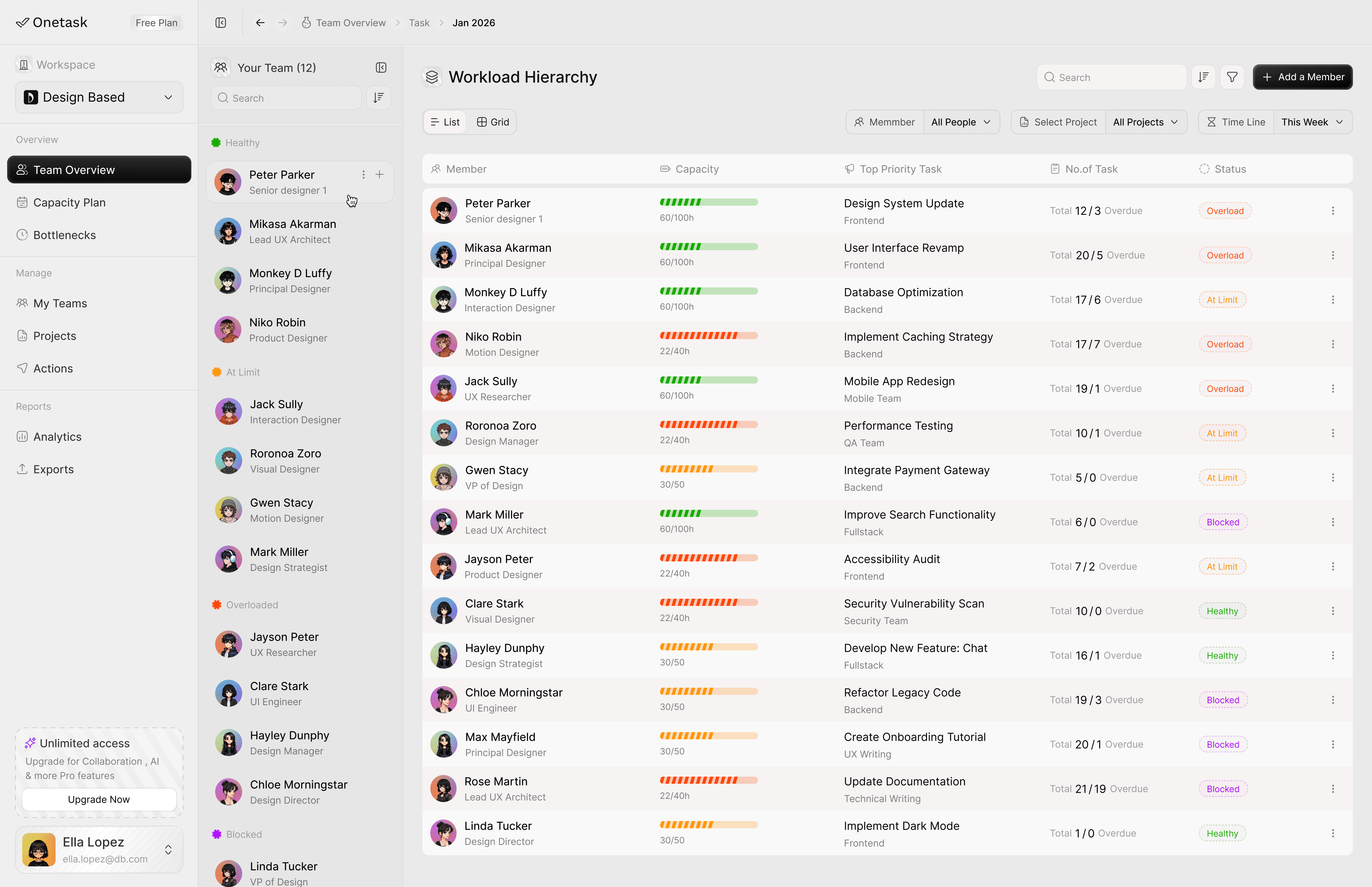1372x887 pixels.
Task: Toggle Ella Lopez account switcher
Action: click(168, 850)
